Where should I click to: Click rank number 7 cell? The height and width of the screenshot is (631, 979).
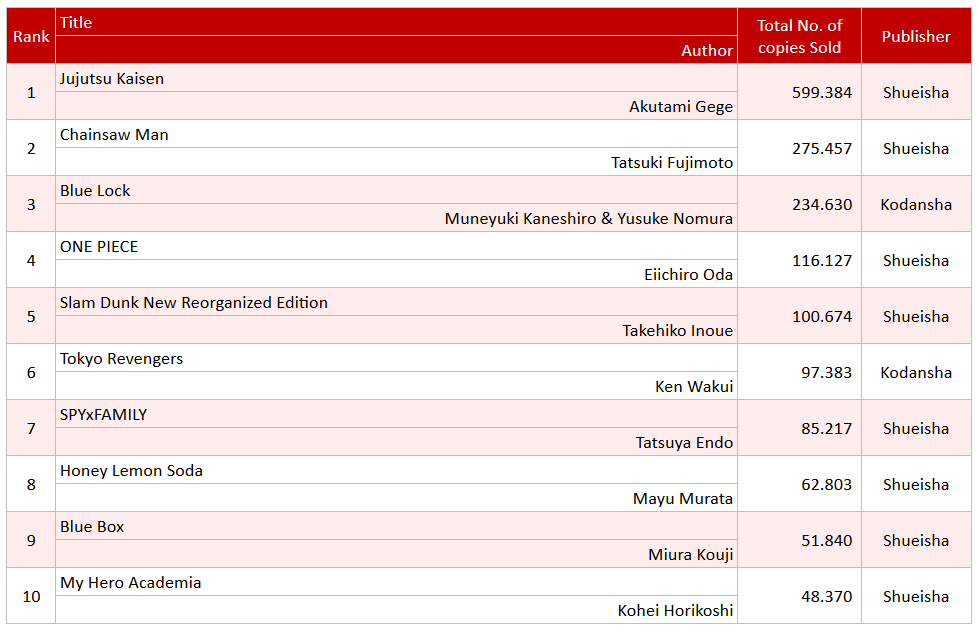31,429
